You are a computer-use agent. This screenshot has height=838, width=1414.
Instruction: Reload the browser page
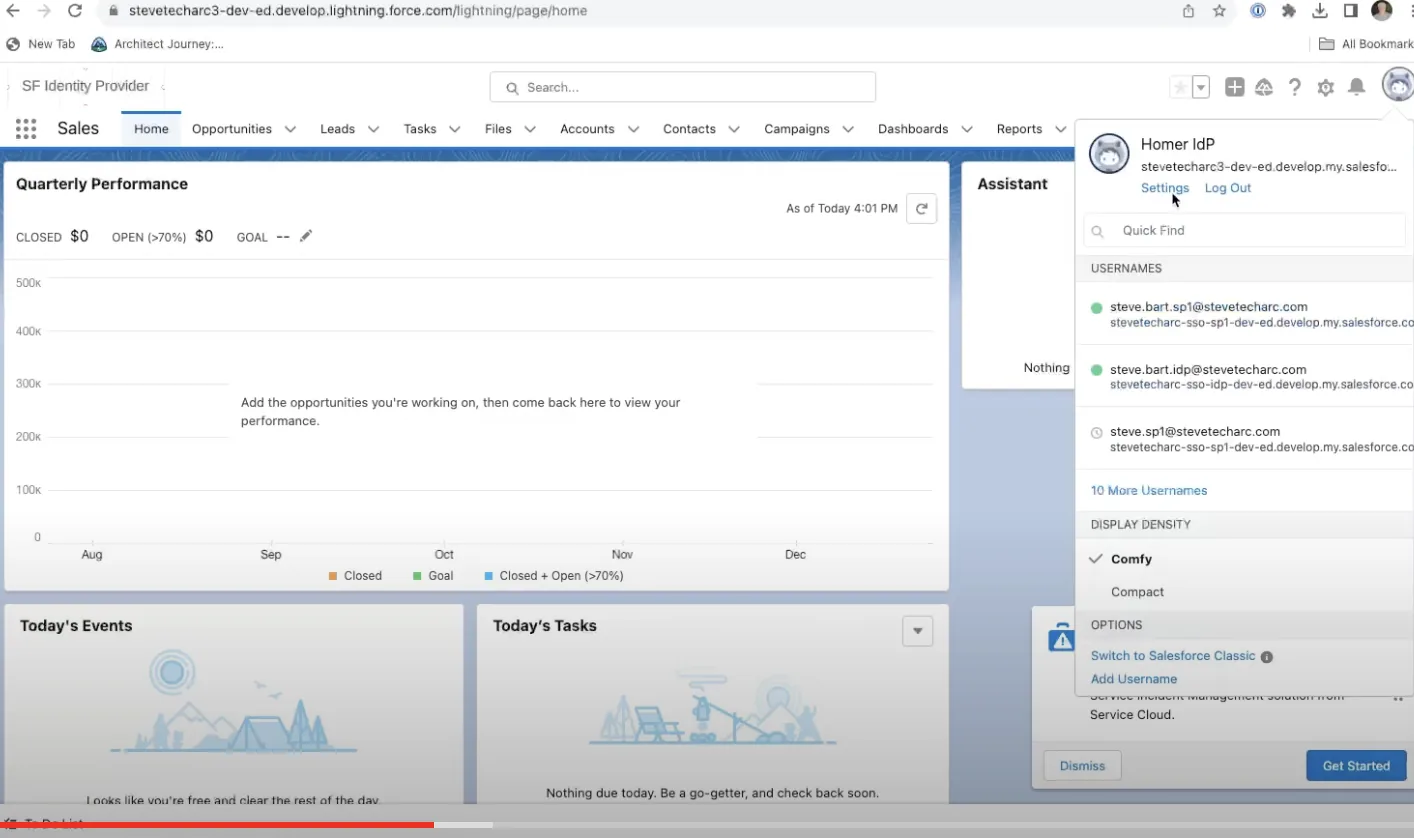point(75,11)
